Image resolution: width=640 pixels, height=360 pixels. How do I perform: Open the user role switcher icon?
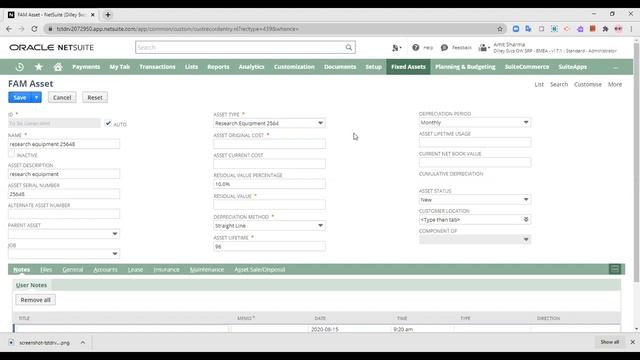(483, 48)
